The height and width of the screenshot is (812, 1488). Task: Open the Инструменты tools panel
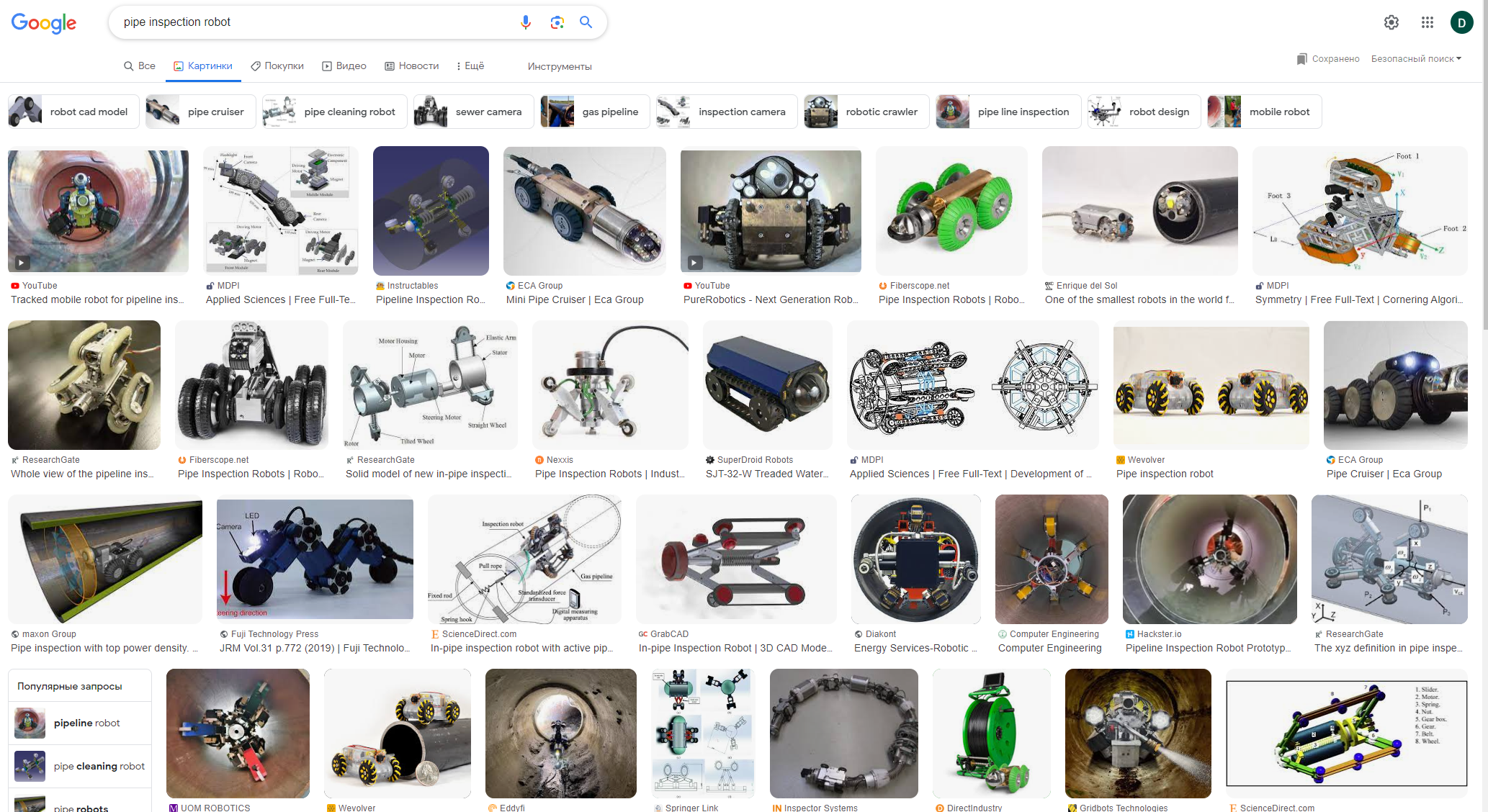pyautogui.click(x=560, y=67)
